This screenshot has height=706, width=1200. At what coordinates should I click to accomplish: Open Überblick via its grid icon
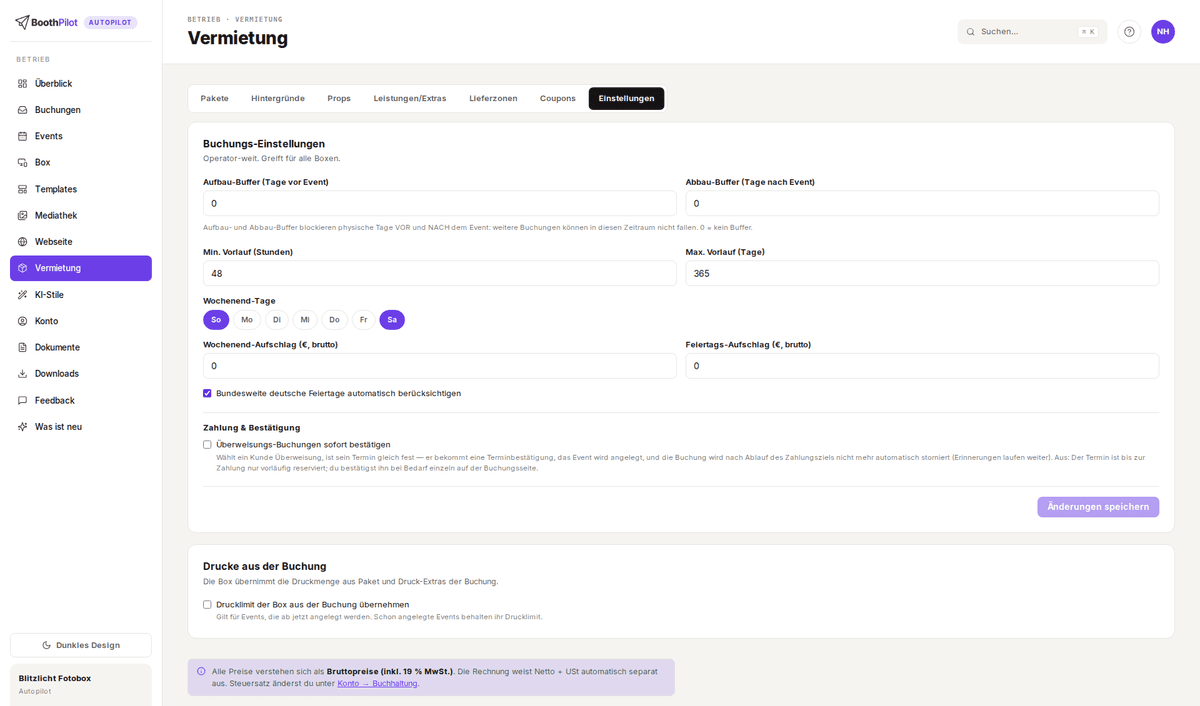[23, 84]
